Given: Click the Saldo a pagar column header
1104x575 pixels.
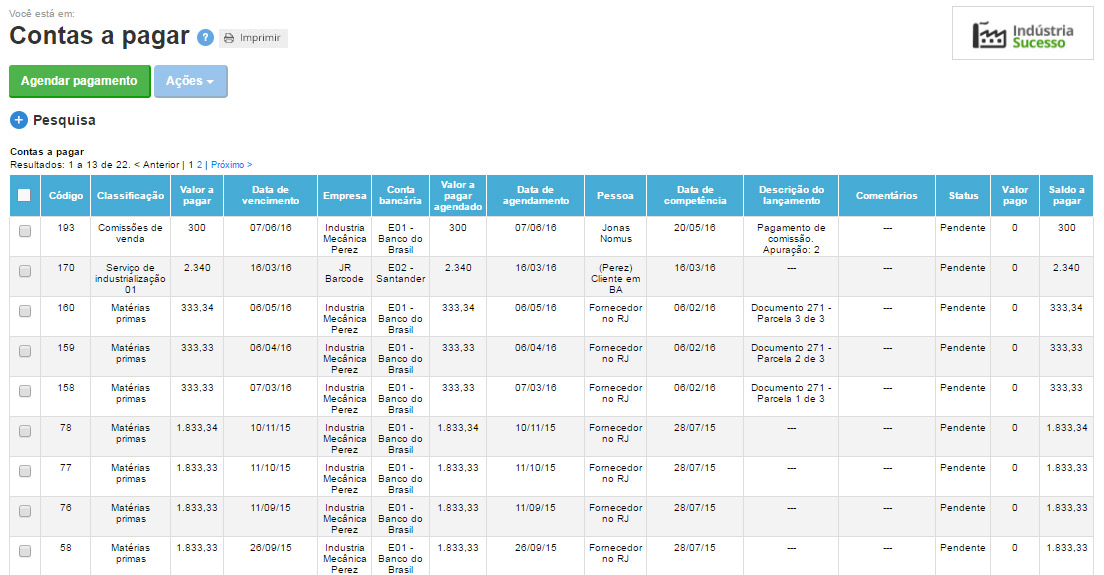Looking at the screenshot, I should point(1066,195).
